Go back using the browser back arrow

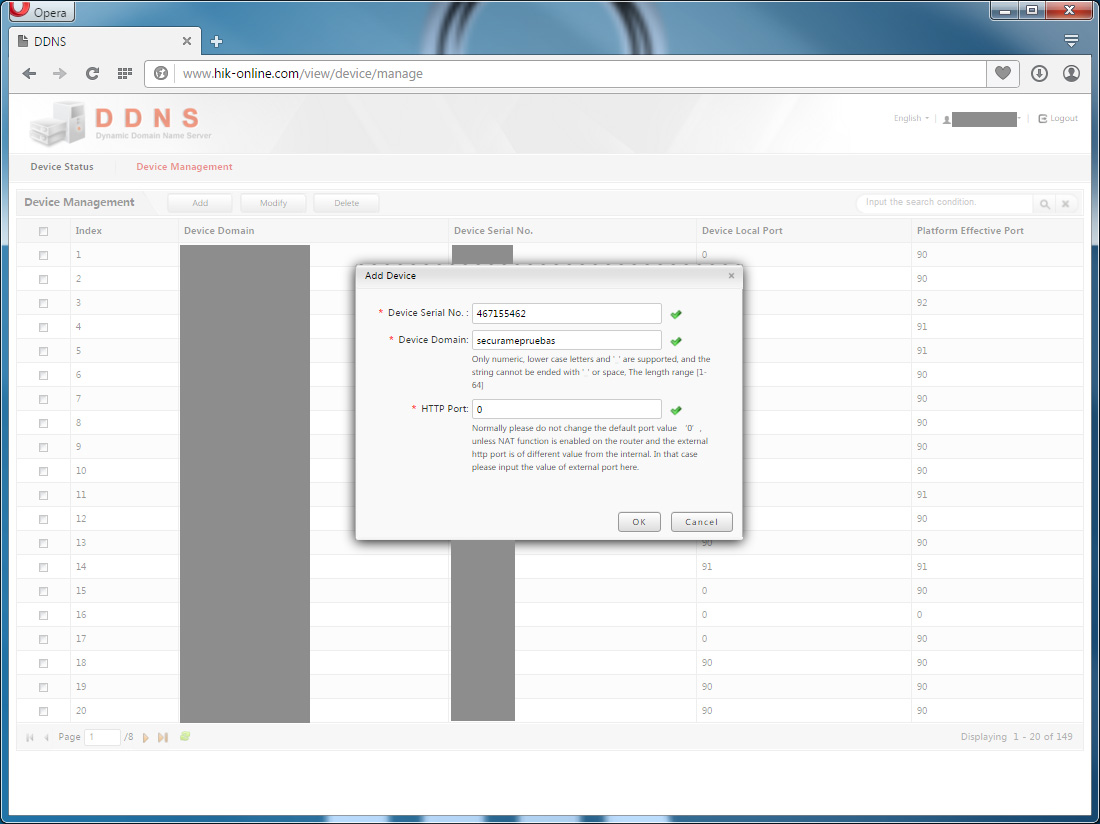click(x=29, y=74)
